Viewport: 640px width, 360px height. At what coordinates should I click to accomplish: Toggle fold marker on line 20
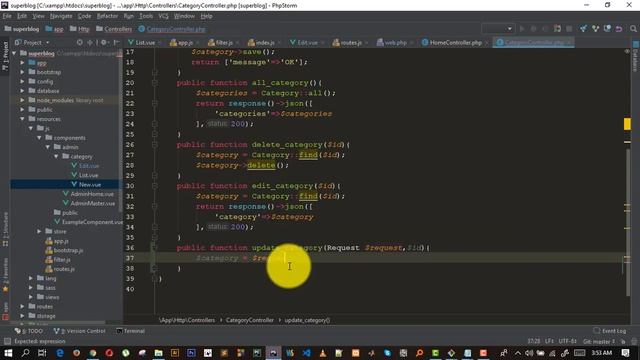point(155,83)
